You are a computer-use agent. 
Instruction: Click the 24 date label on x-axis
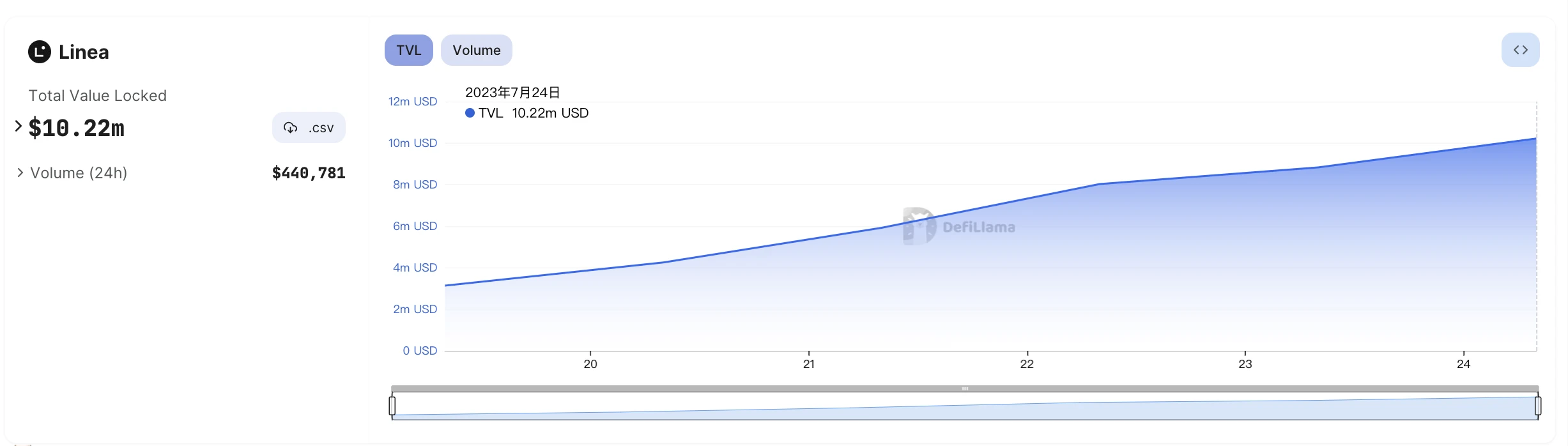pos(1463,364)
